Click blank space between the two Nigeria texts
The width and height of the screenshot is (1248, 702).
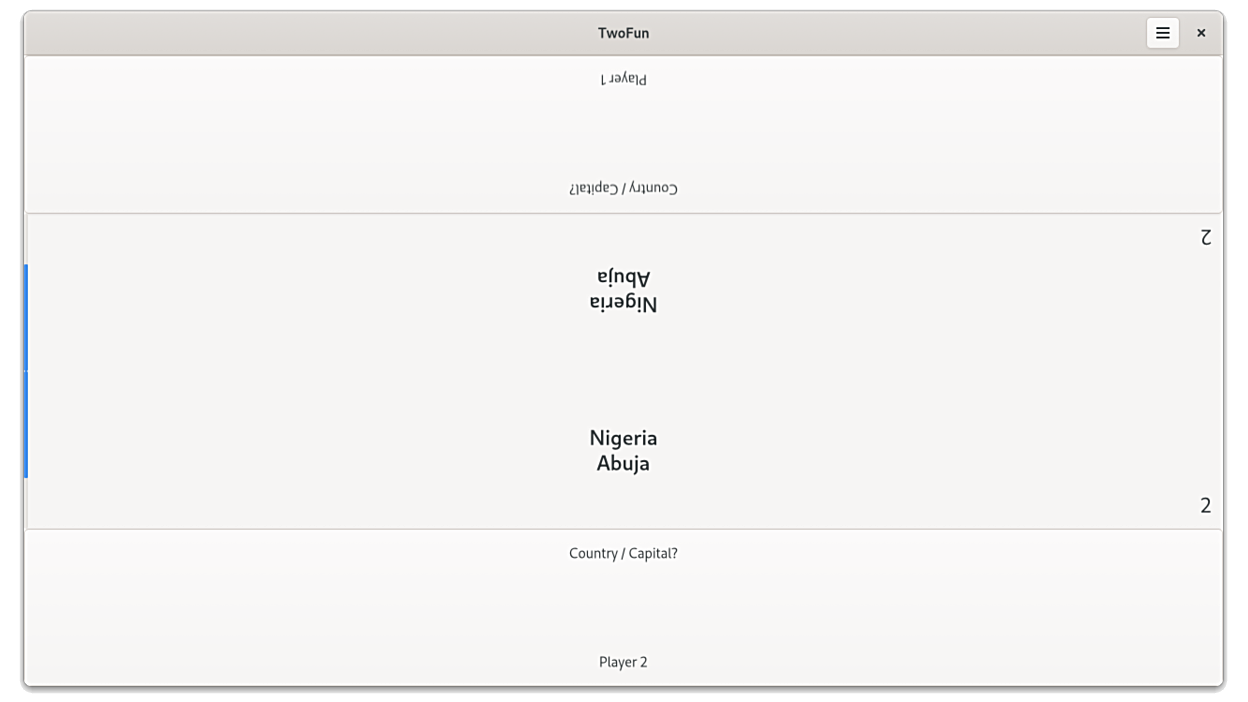coord(623,371)
